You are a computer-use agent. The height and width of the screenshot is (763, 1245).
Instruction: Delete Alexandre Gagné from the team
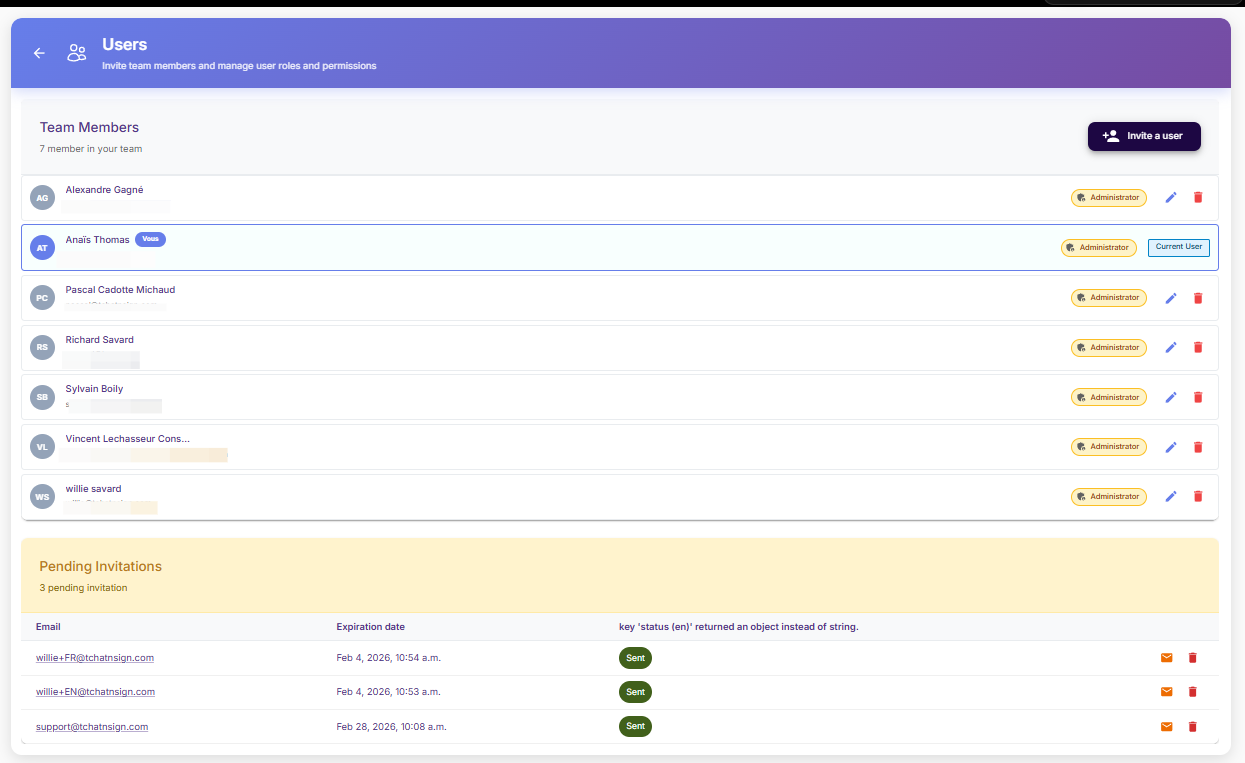(1198, 197)
